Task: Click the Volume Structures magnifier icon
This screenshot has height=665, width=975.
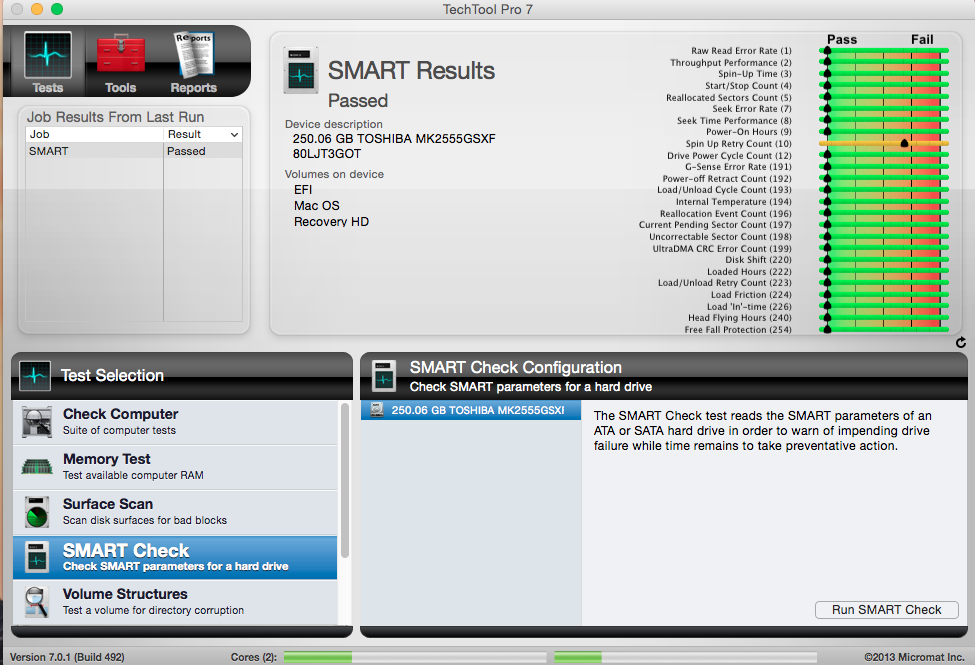Action: [x=37, y=601]
